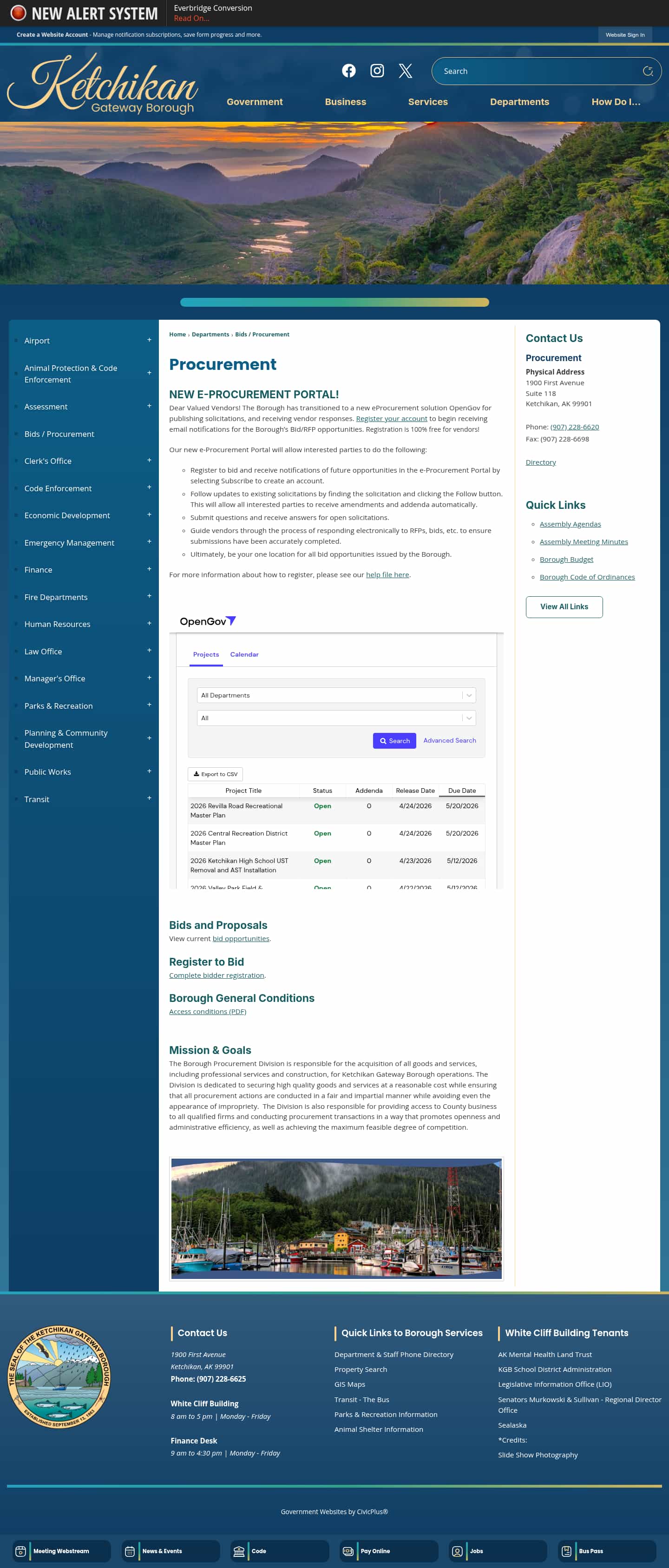Select the Projects tab
This screenshot has height=1568, width=669.
(206, 654)
